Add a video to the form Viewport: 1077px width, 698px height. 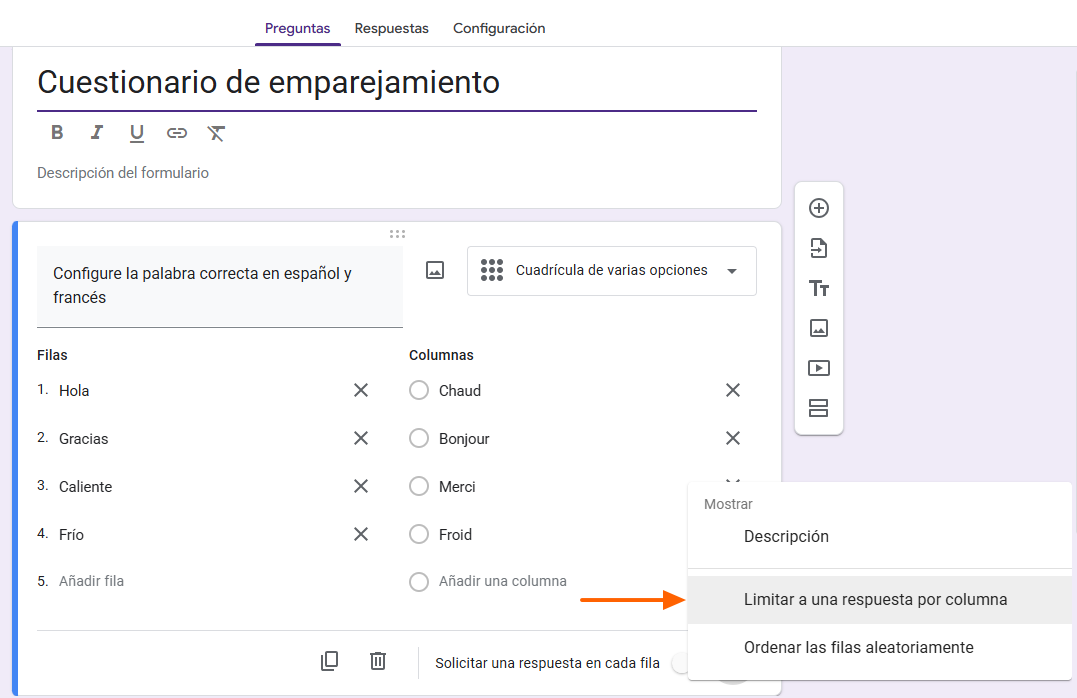(x=819, y=368)
